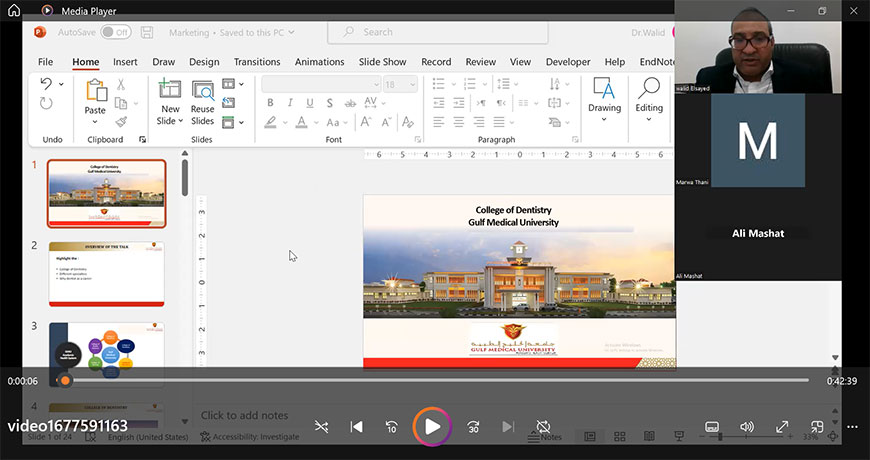Open the Slide Layout dropdown
Viewport: 870px width, 460px height.
tap(233, 84)
